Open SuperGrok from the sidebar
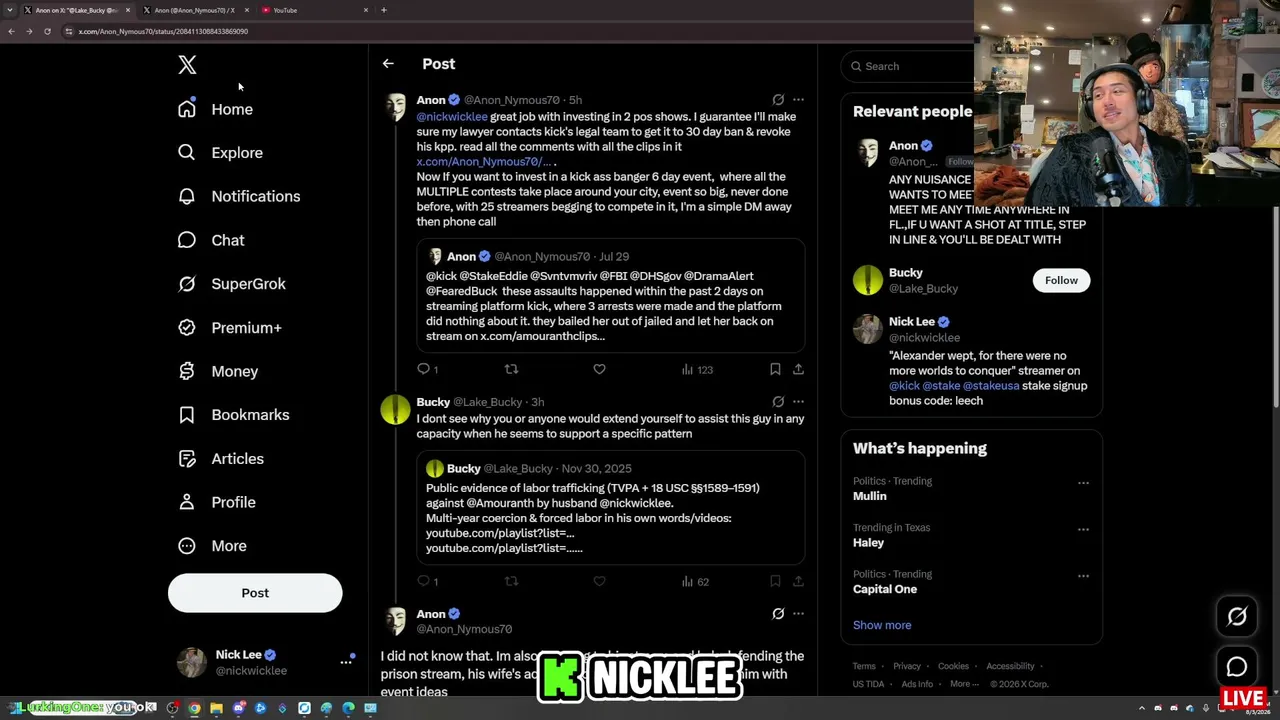Screen dimensions: 1280x720 232,284
